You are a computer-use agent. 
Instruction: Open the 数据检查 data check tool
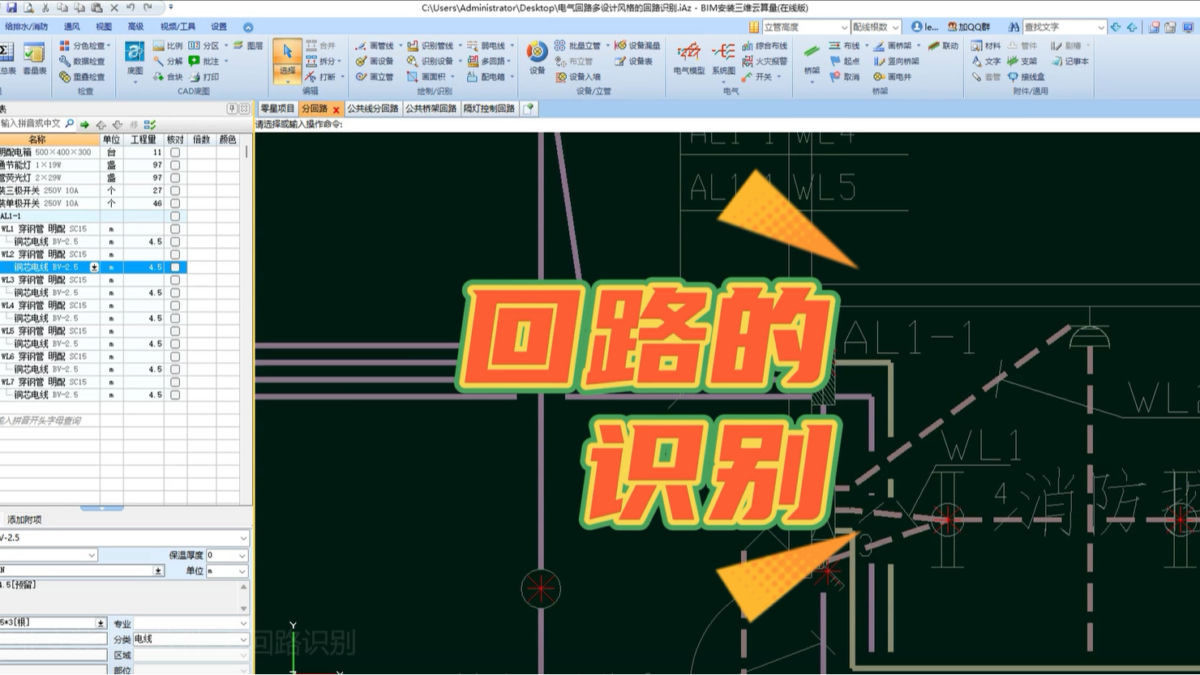81,61
